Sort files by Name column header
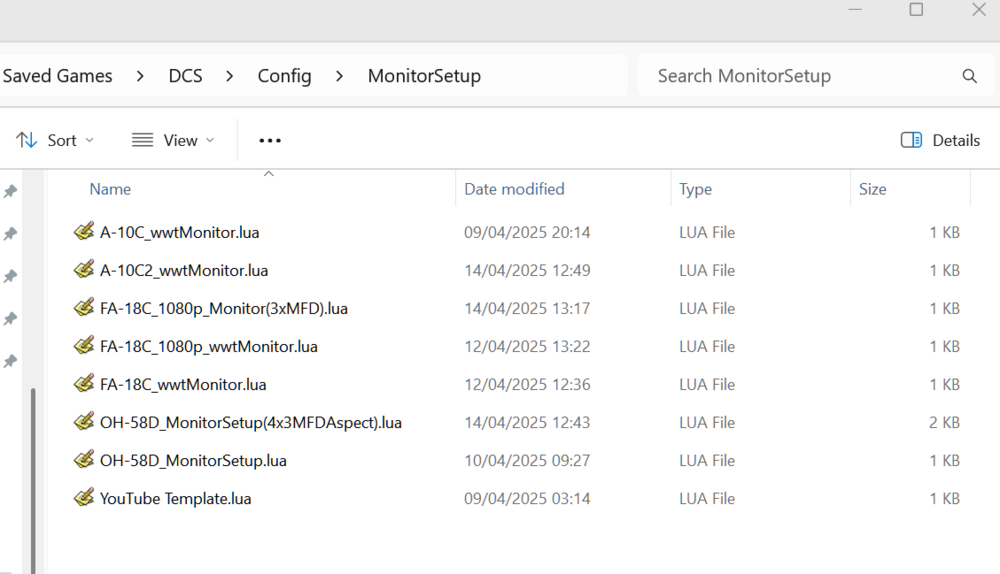 click(110, 189)
